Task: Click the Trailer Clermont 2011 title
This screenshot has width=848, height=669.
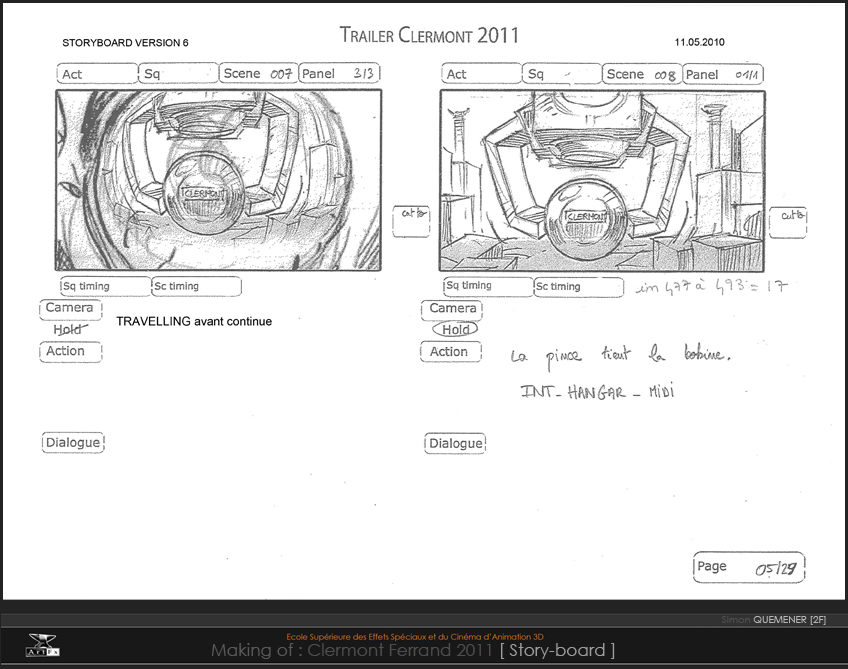Action: click(x=429, y=36)
